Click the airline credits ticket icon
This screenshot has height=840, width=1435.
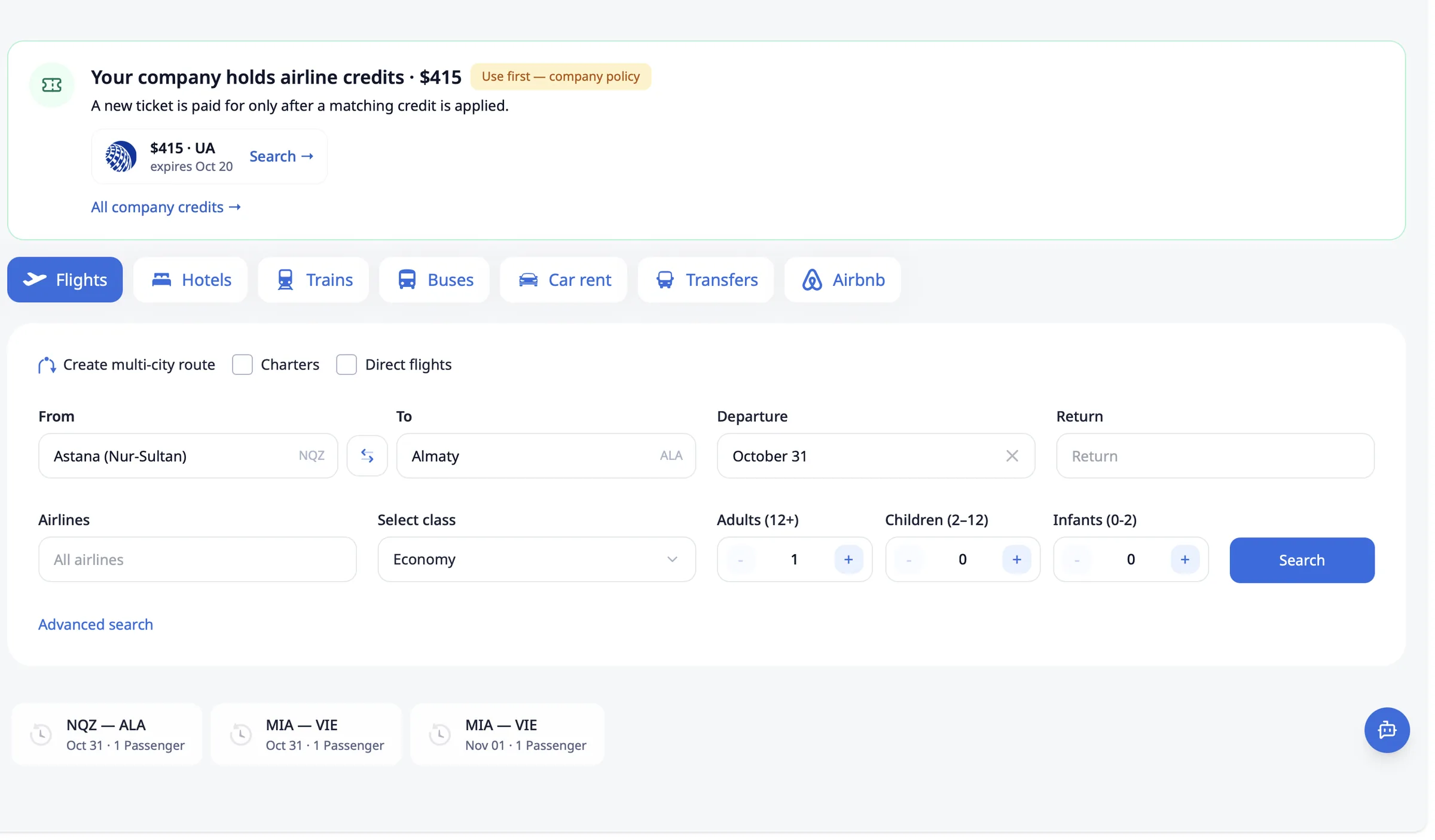(x=51, y=85)
